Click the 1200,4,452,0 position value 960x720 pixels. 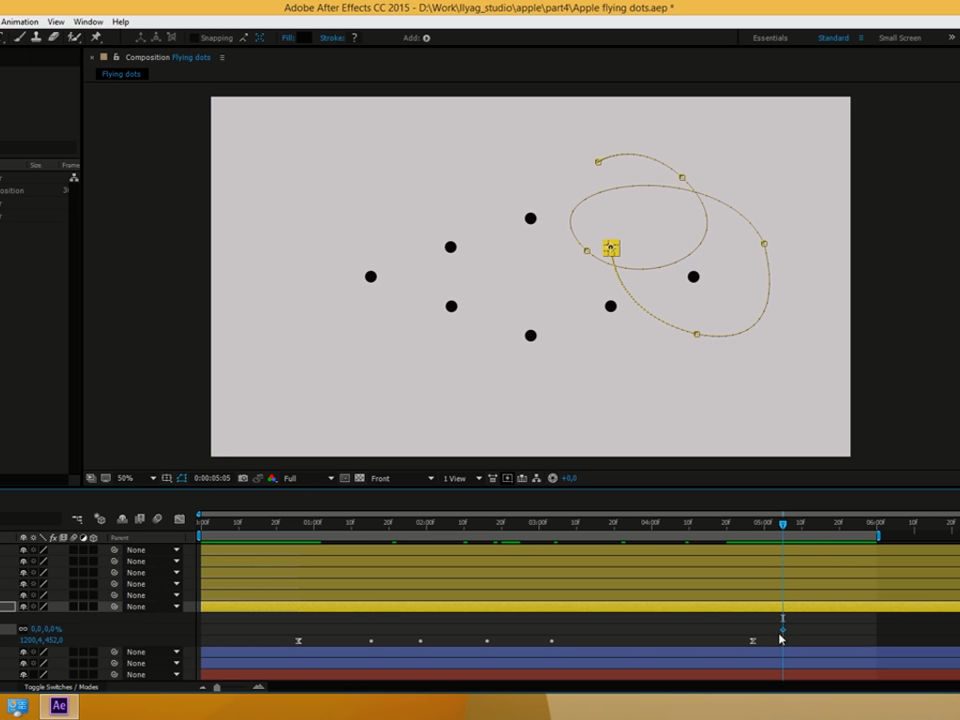pos(41,640)
